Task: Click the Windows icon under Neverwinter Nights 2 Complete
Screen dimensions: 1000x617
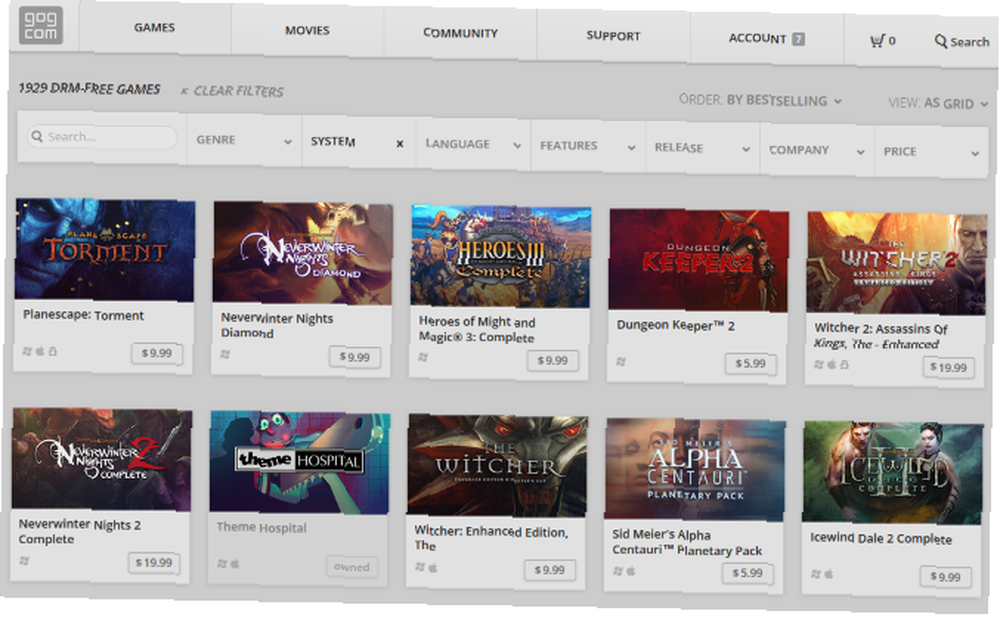Action: pos(24,561)
